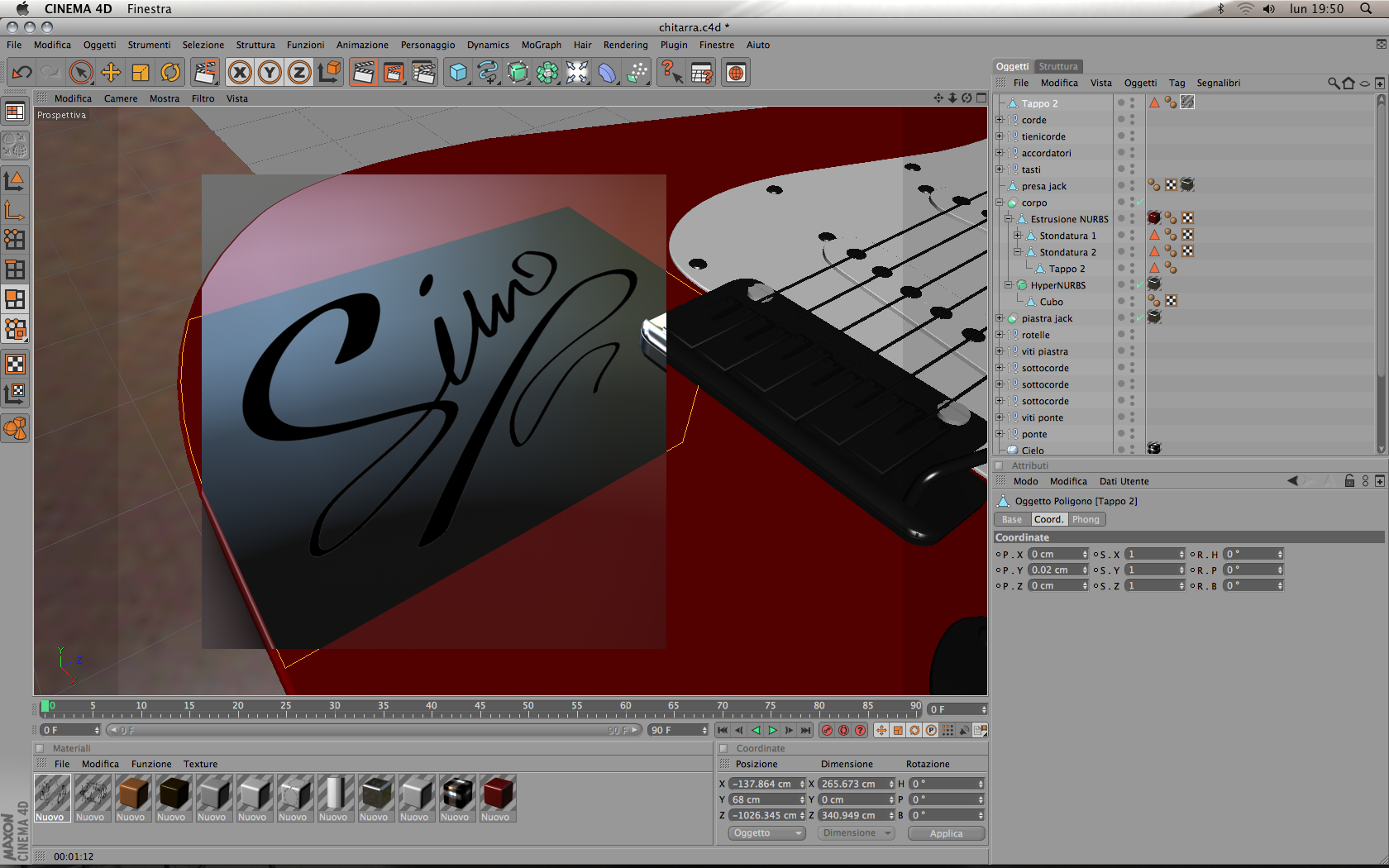Image resolution: width=1389 pixels, height=868 pixels.
Task: Render the active view with the clapperboard icon
Action: click(363, 73)
